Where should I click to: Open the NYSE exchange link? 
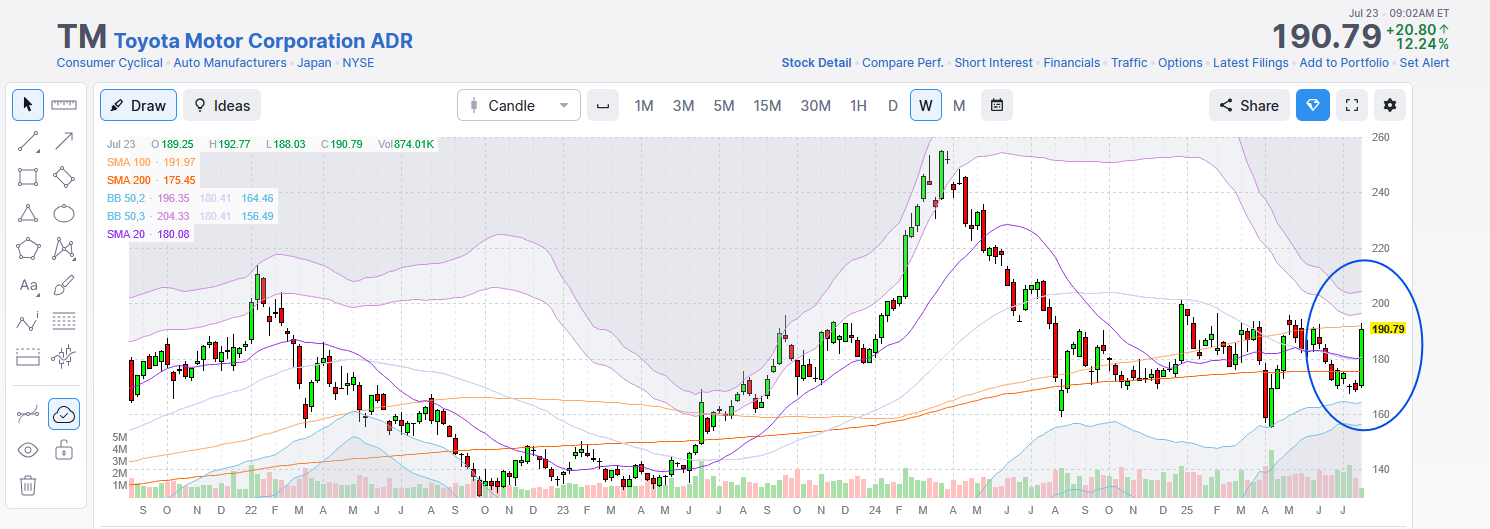tap(358, 63)
